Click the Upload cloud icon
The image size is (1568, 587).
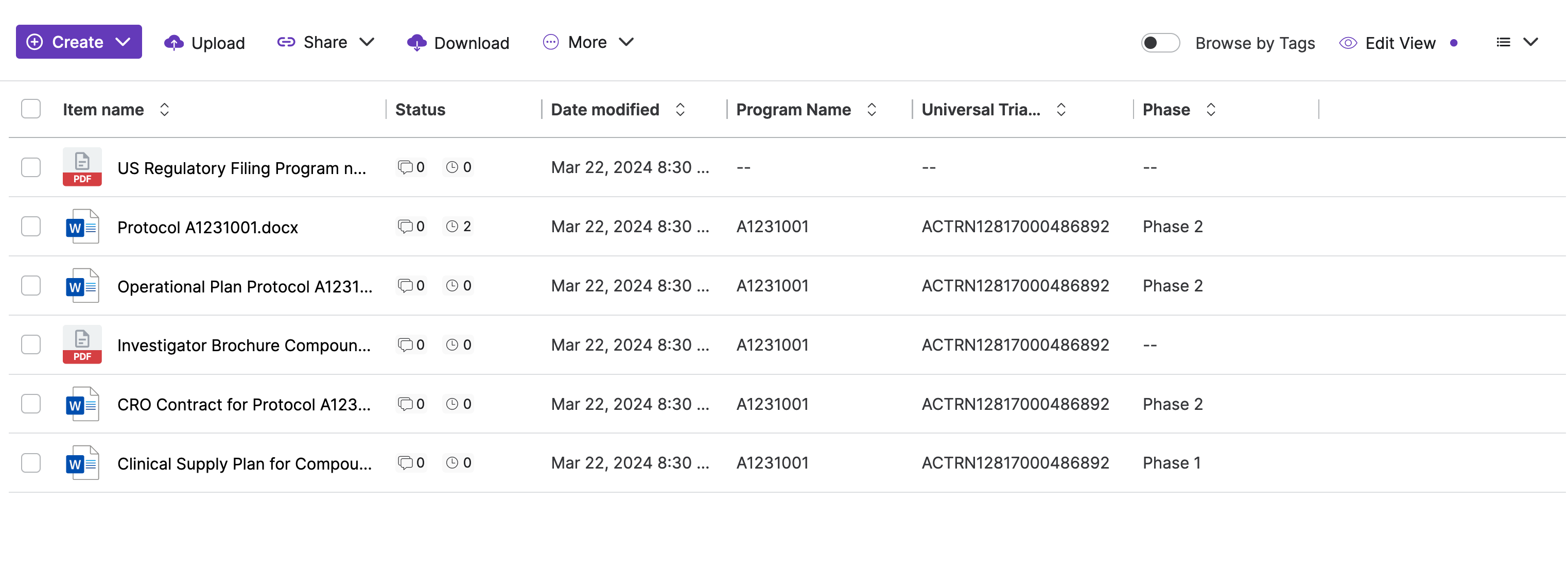point(174,43)
